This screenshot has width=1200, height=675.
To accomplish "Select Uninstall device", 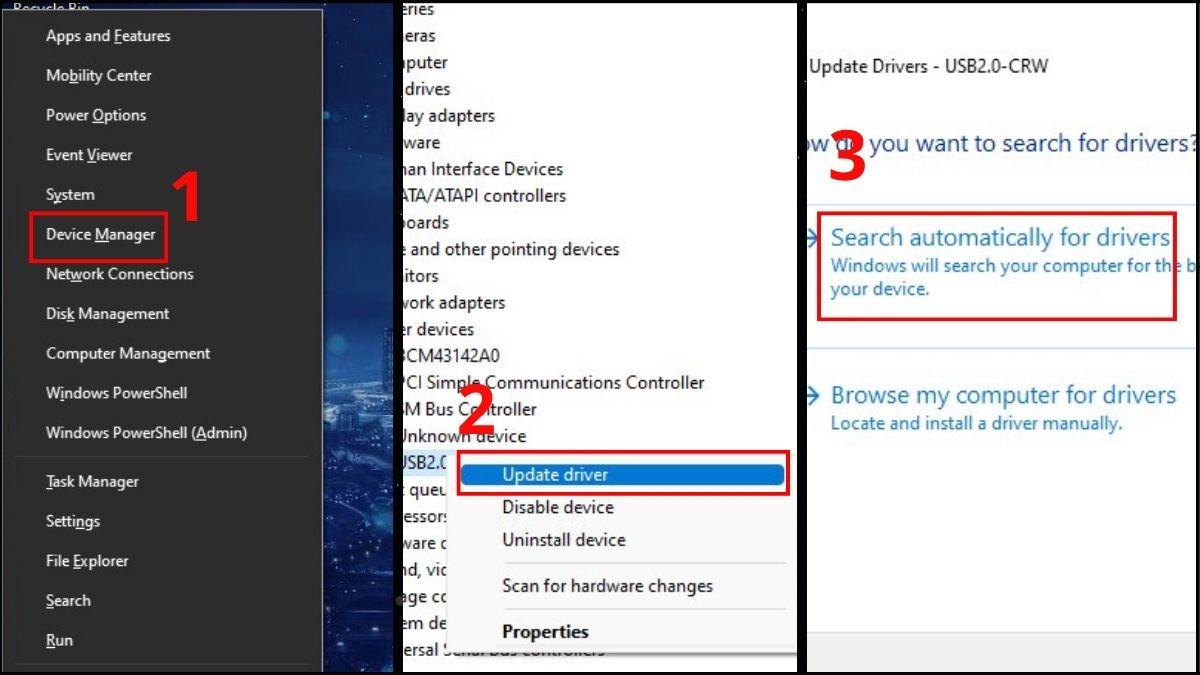I will click(x=563, y=540).
